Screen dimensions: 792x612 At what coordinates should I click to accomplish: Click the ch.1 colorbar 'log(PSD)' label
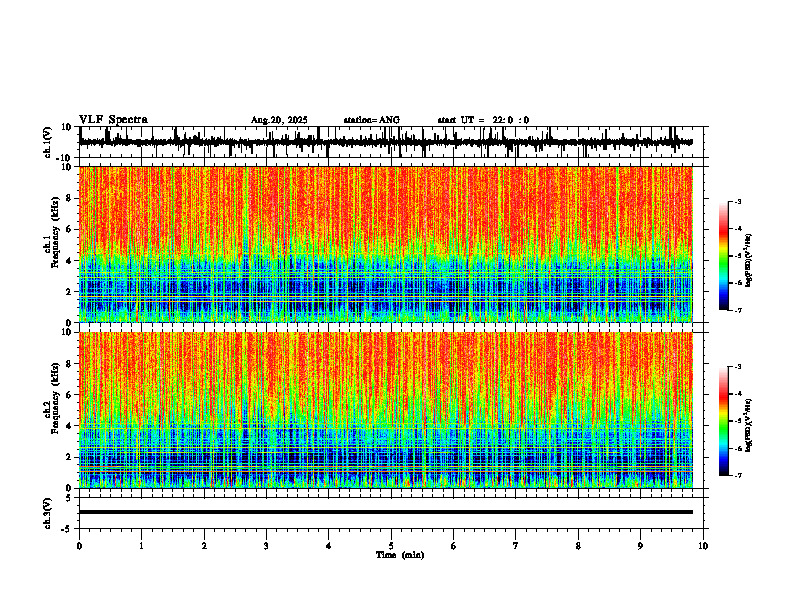click(750, 261)
